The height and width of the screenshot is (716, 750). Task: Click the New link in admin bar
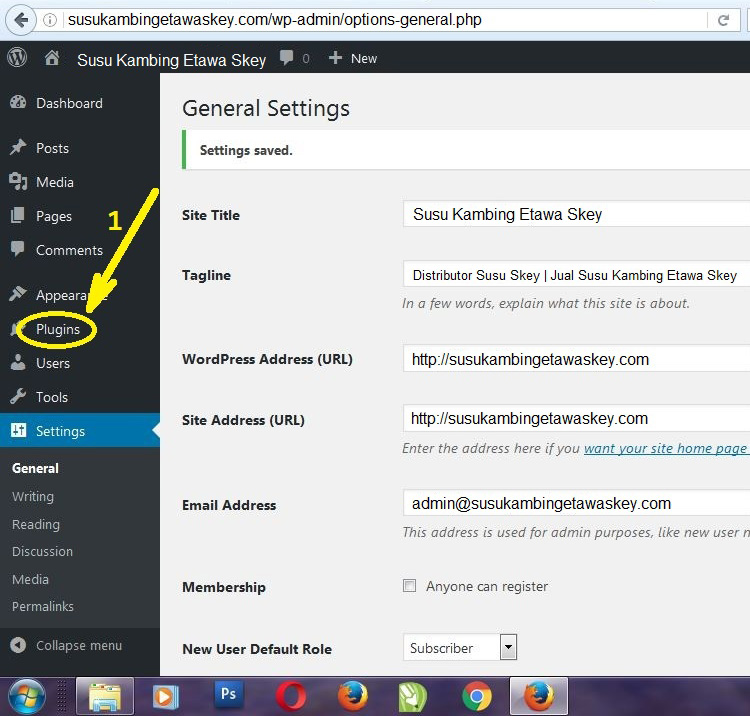point(364,58)
